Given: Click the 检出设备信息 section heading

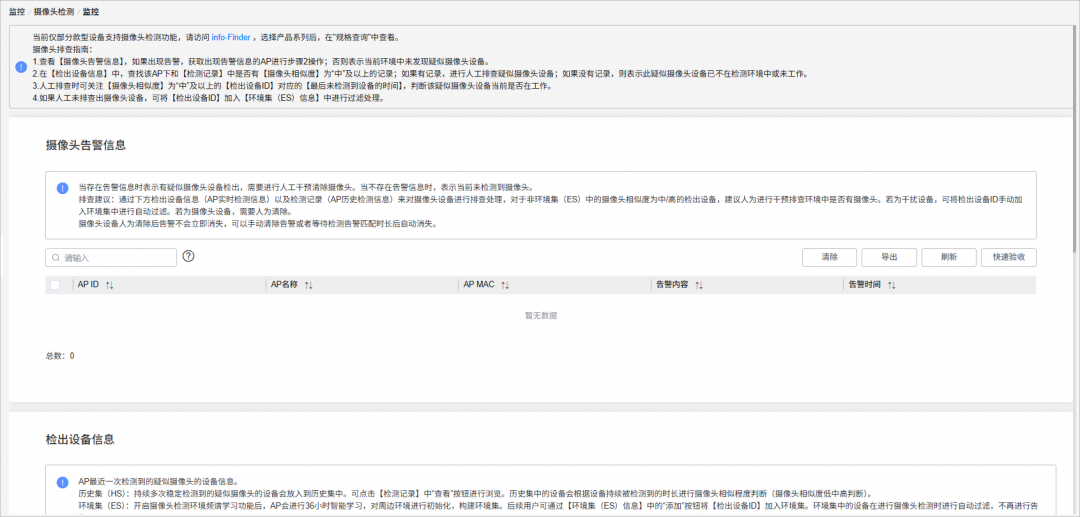Looking at the screenshot, I should (80, 439).
